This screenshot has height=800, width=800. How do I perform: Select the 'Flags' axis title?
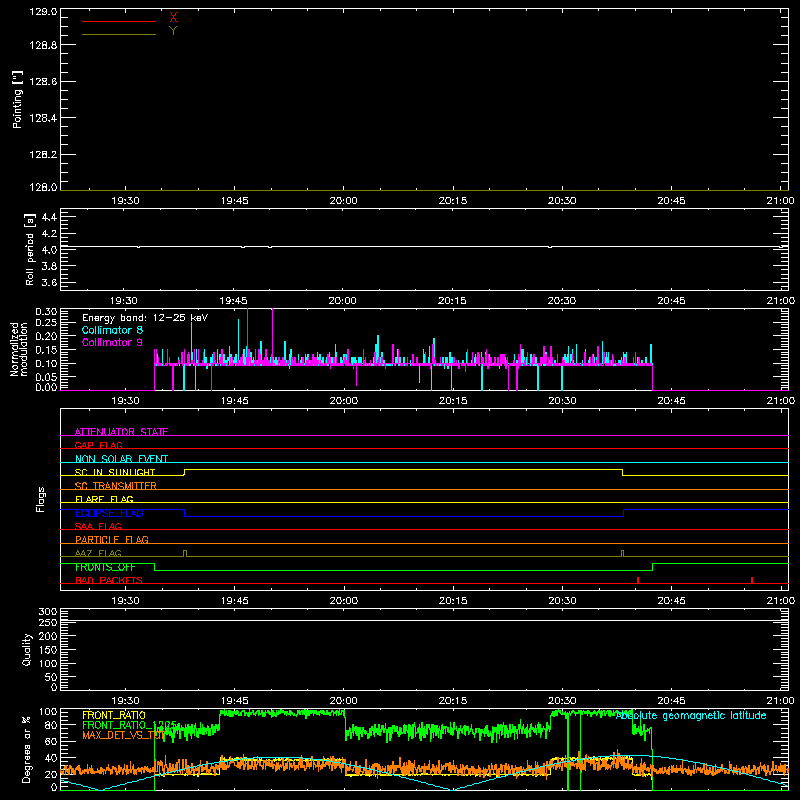click(x=41, y=499)
